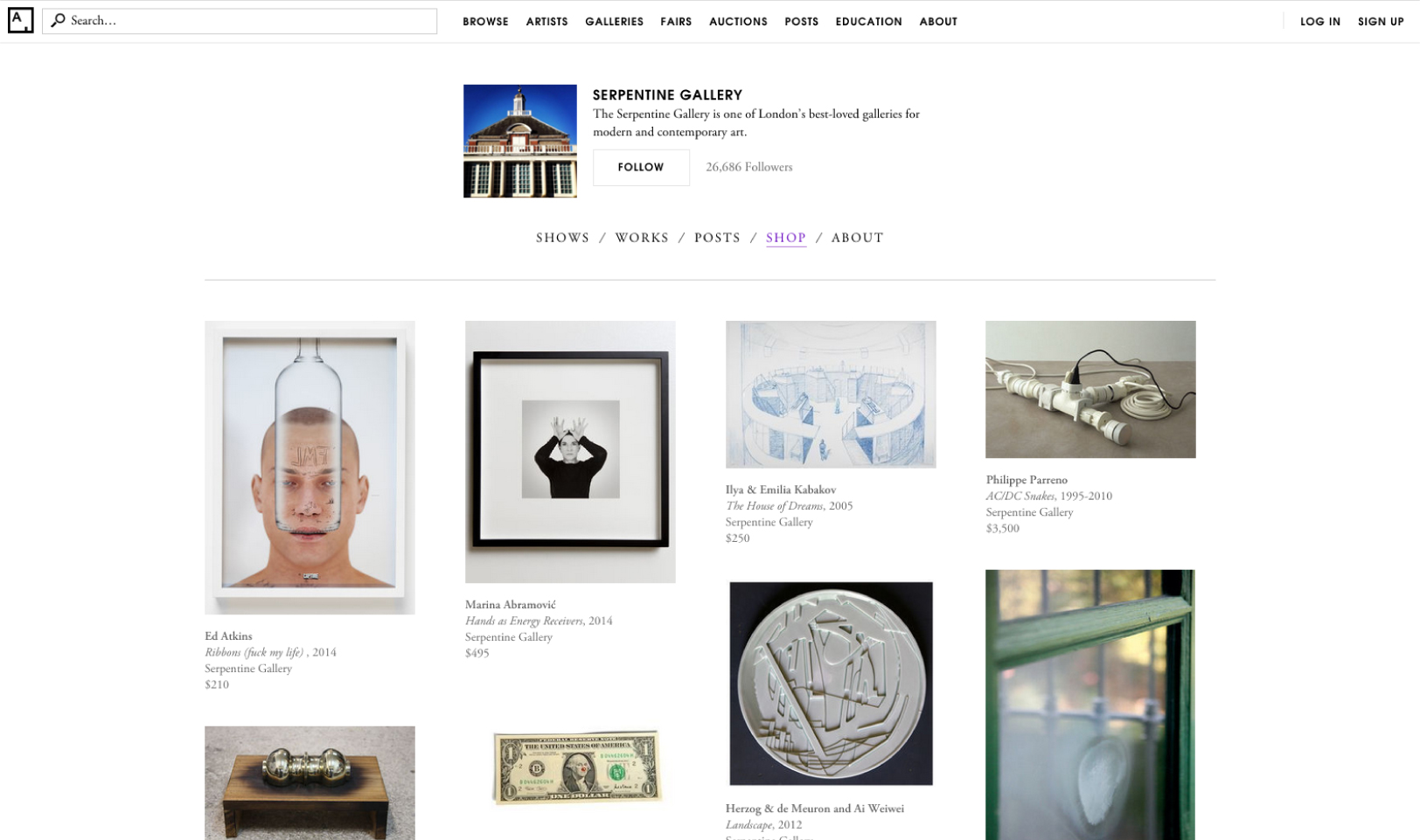Open the gallery About tab
1420x840 pixels.
point(857,238)
